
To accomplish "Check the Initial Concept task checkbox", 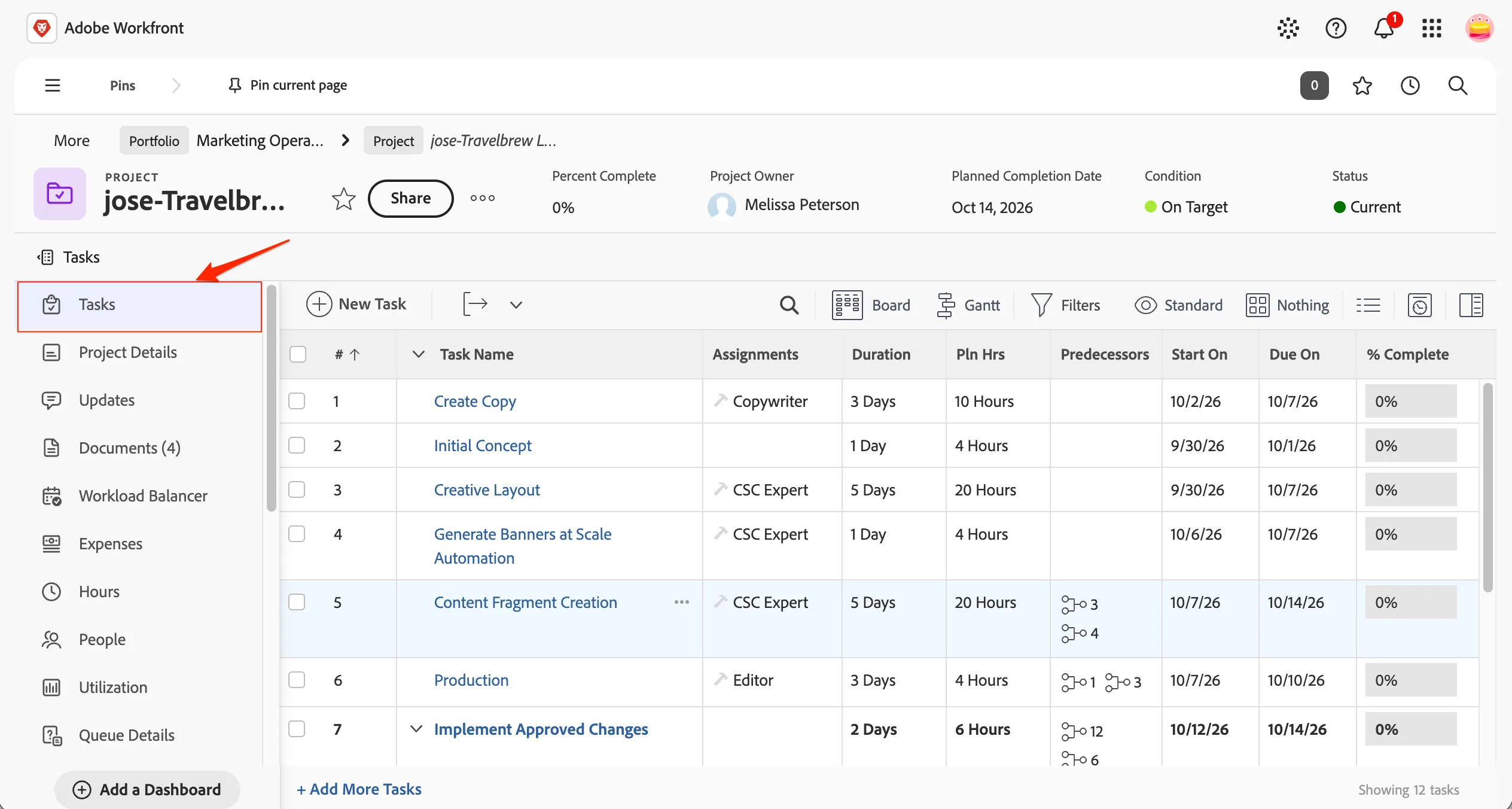I will click(297, 445).
